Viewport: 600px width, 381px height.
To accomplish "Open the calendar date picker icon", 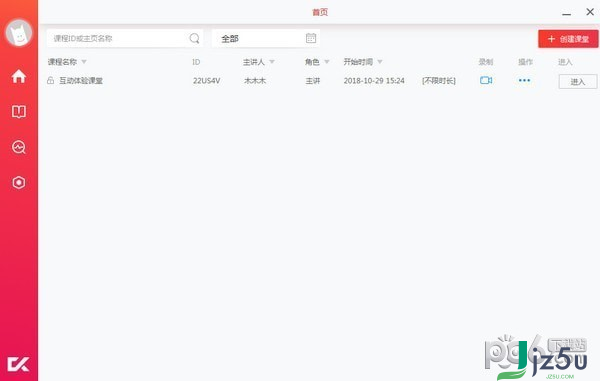I will [311, 38].
